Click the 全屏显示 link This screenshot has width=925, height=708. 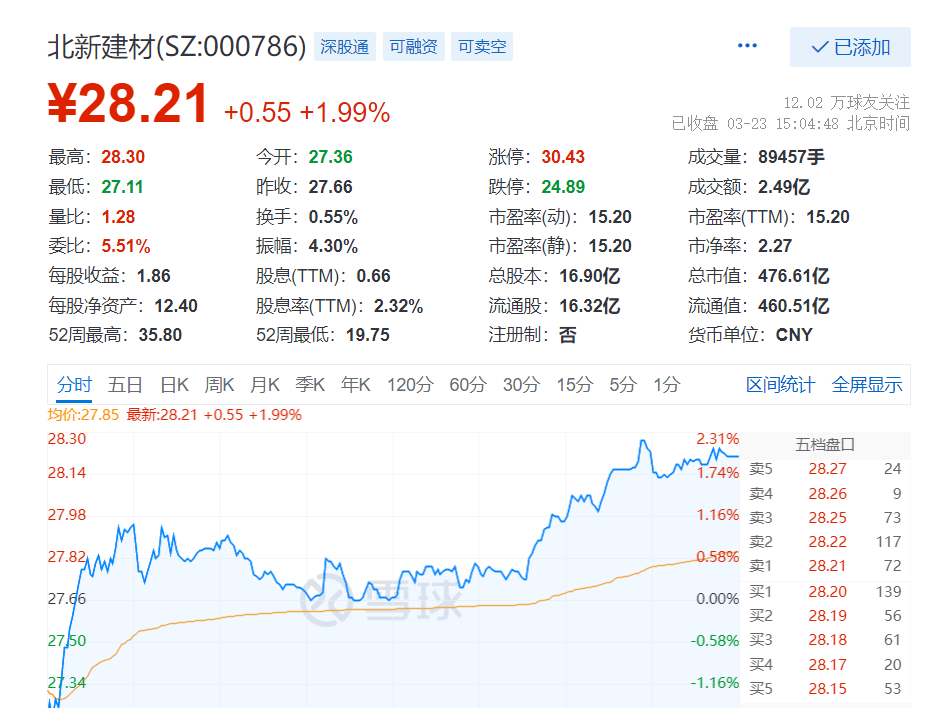click(x=867, y=385)
